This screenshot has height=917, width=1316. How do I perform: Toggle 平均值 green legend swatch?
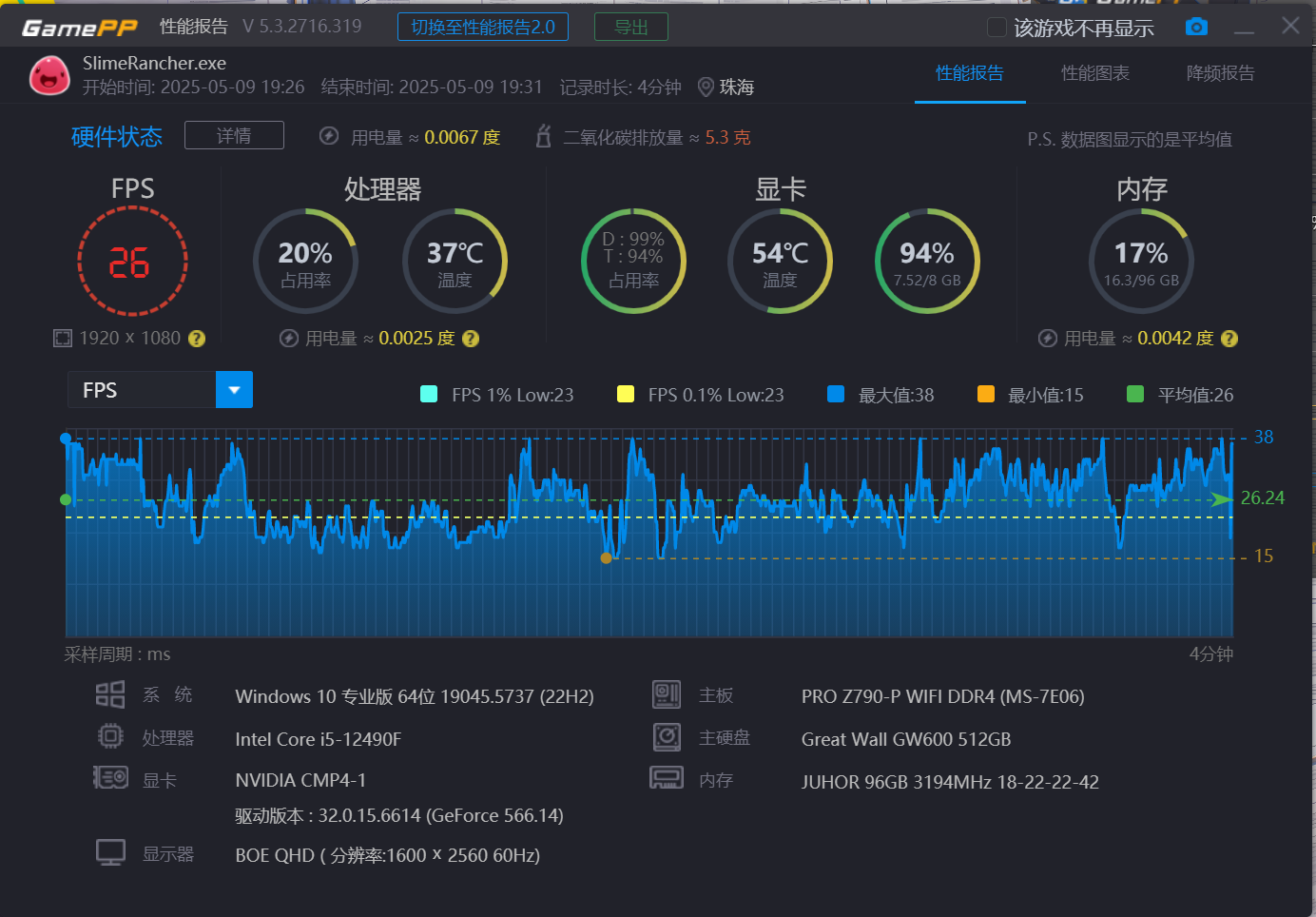1135,394
